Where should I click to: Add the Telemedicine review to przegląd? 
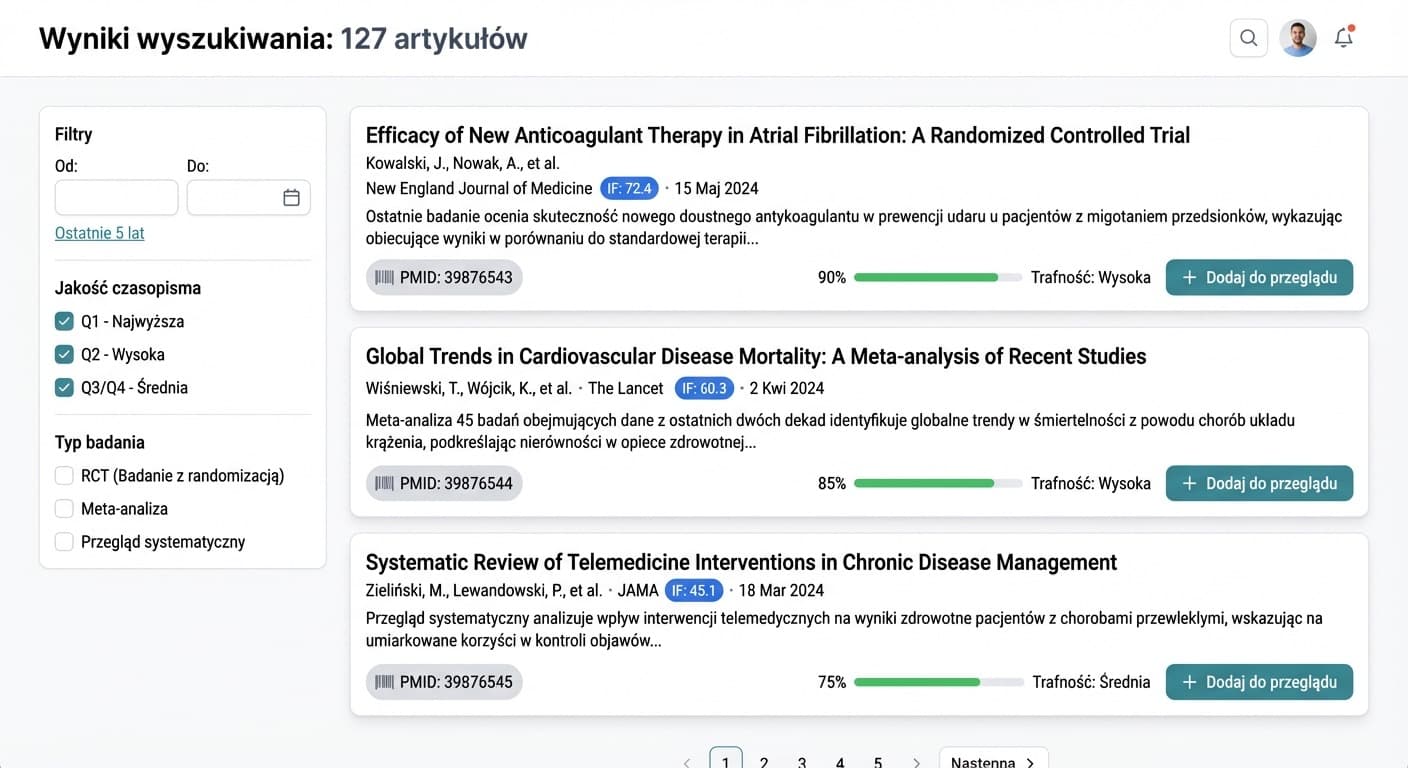click(1259, 683)
